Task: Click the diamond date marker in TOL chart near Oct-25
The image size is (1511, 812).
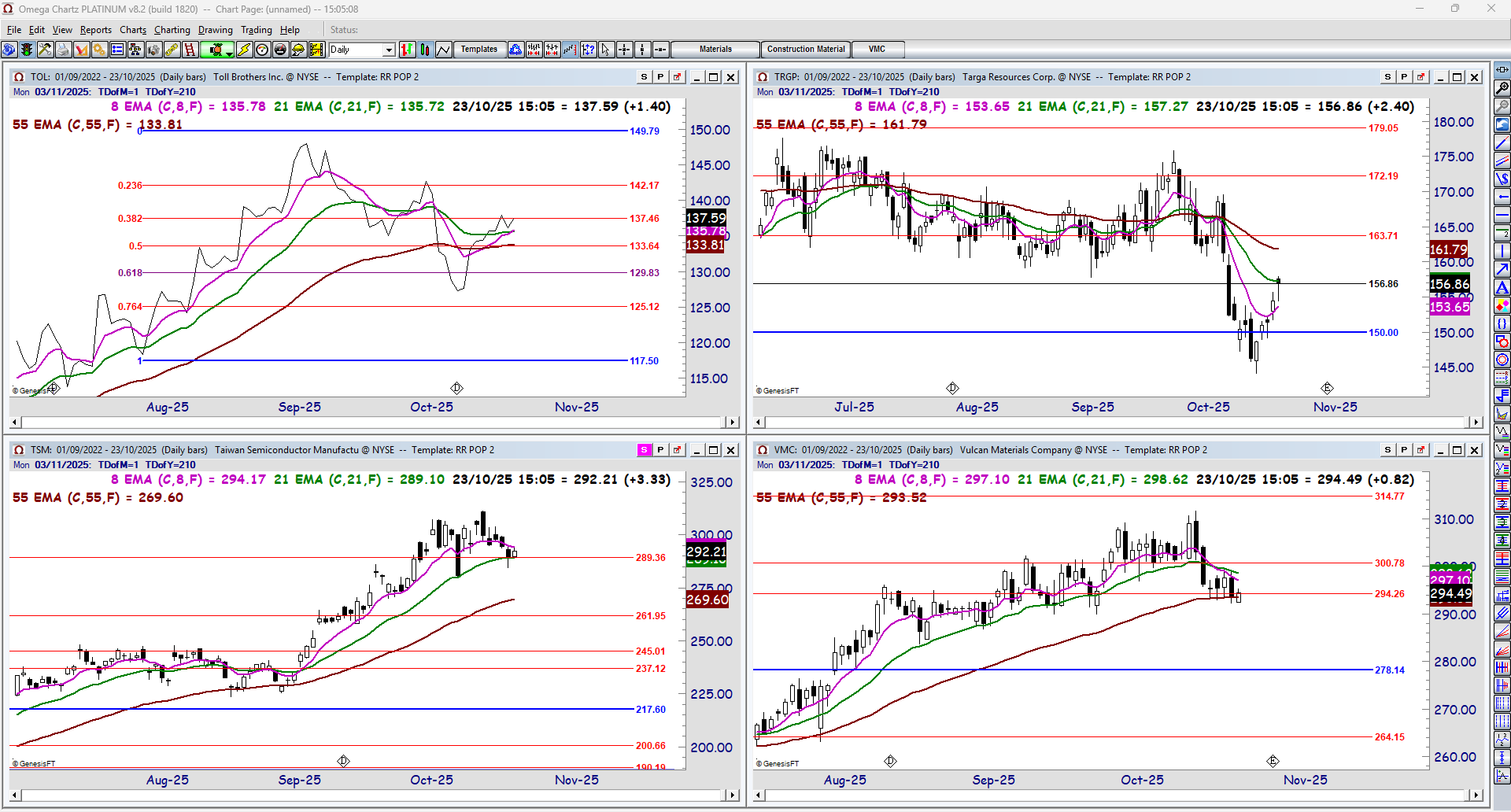Action: pos(456,388)
